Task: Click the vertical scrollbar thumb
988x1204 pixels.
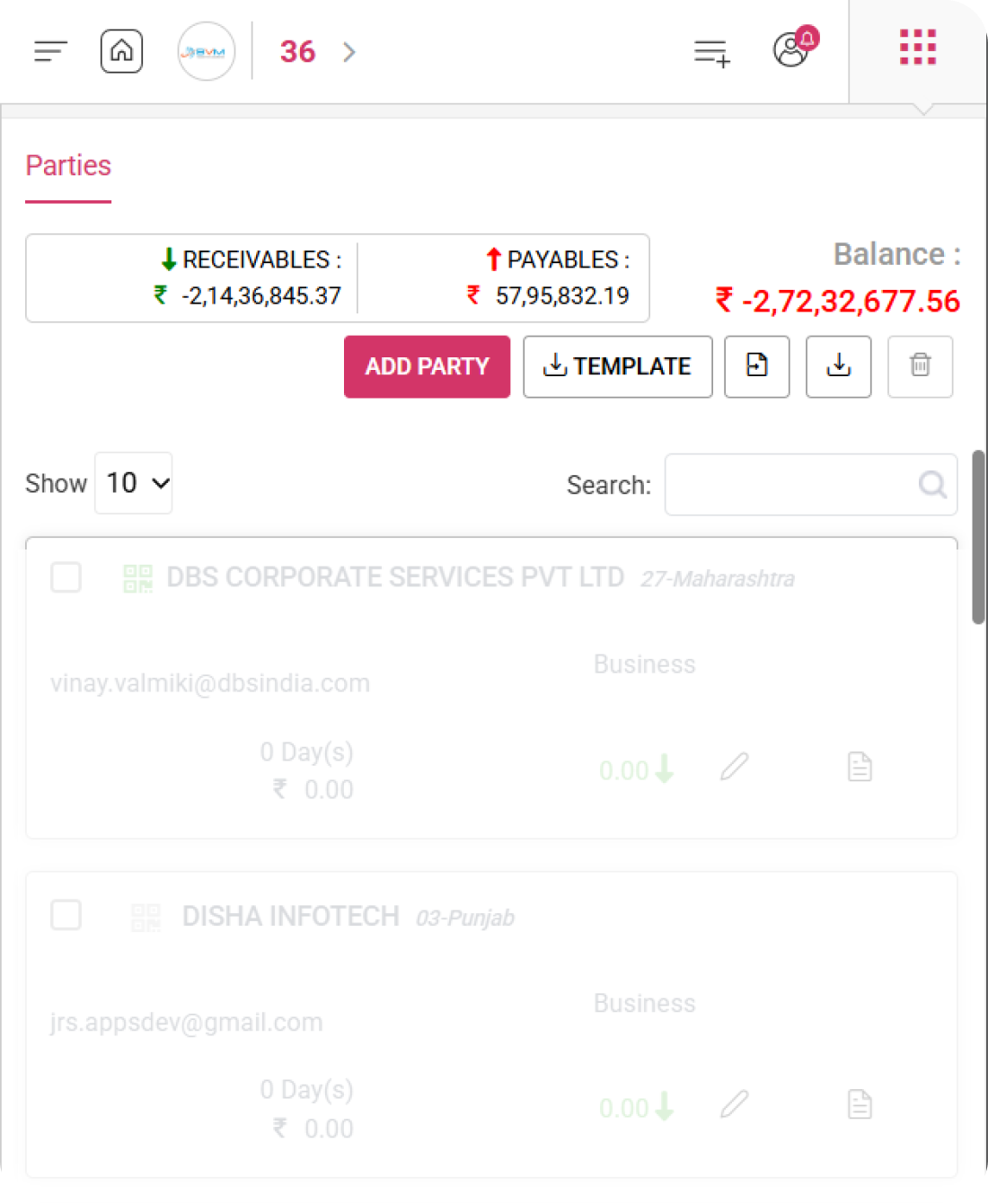Action: tap(978, 536)
